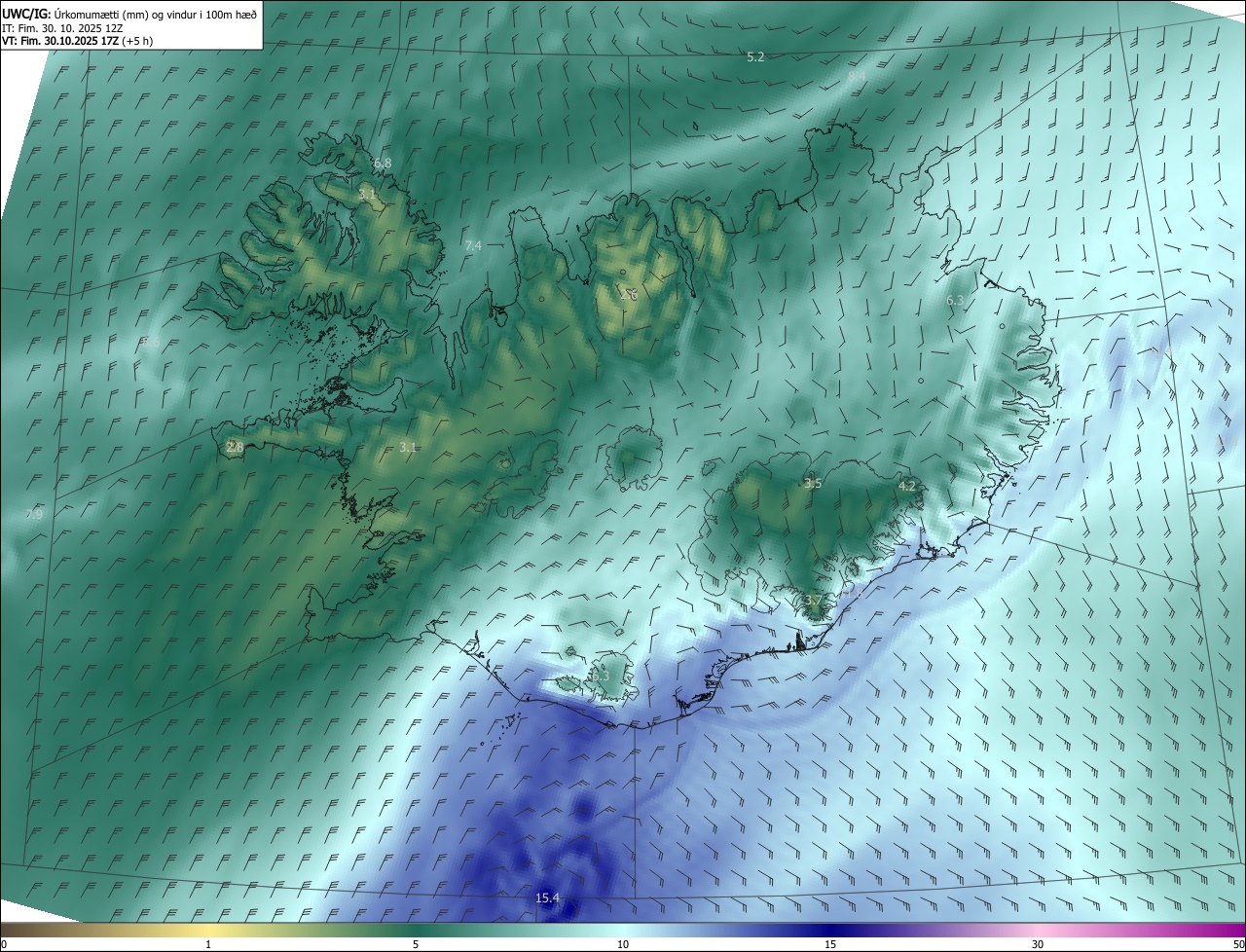
Task: Click the "UWC/IG: Úrkomumætti (mm)" title line
Action: tap(131, 14)
